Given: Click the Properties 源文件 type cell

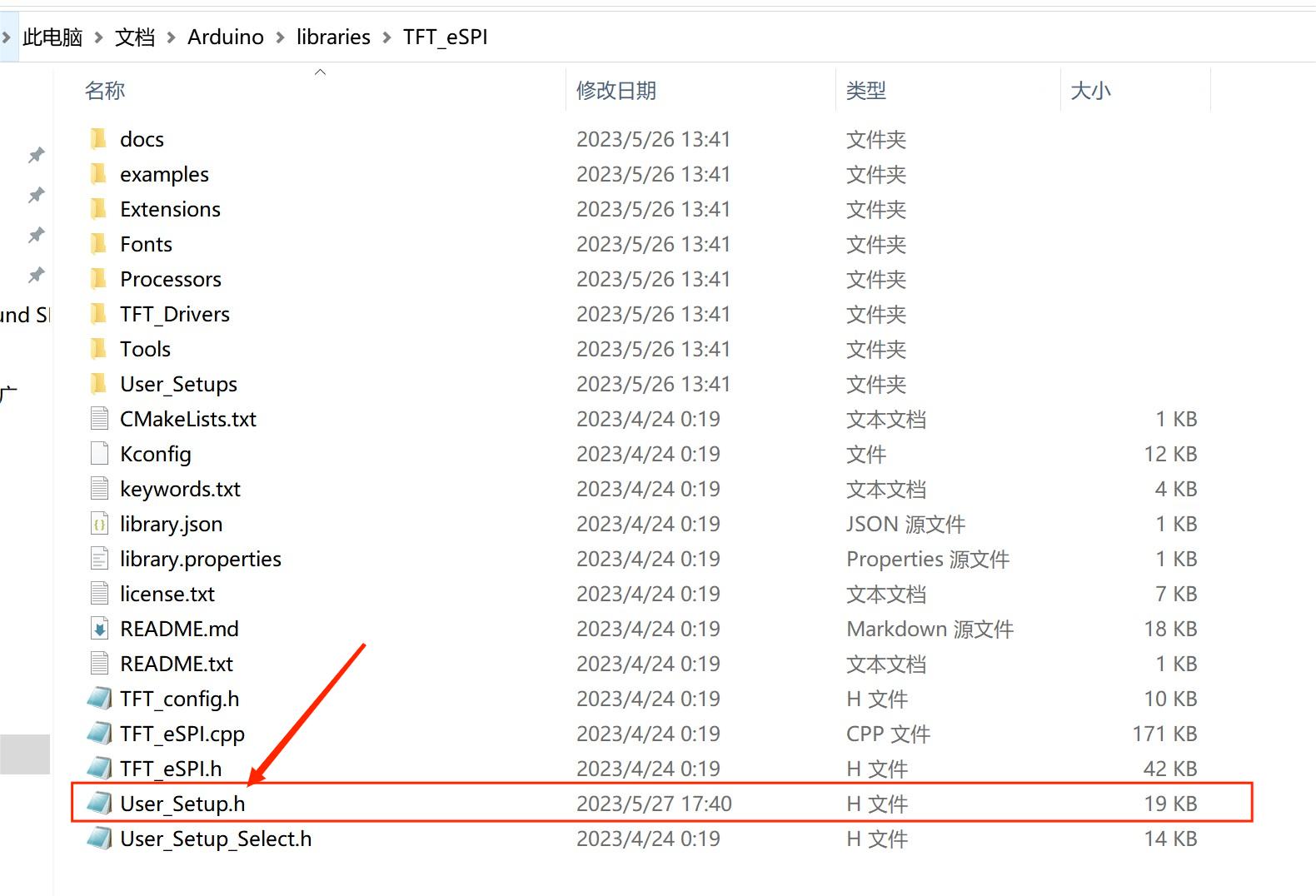Looking at the screenshot, I should [x=928, y=559].
